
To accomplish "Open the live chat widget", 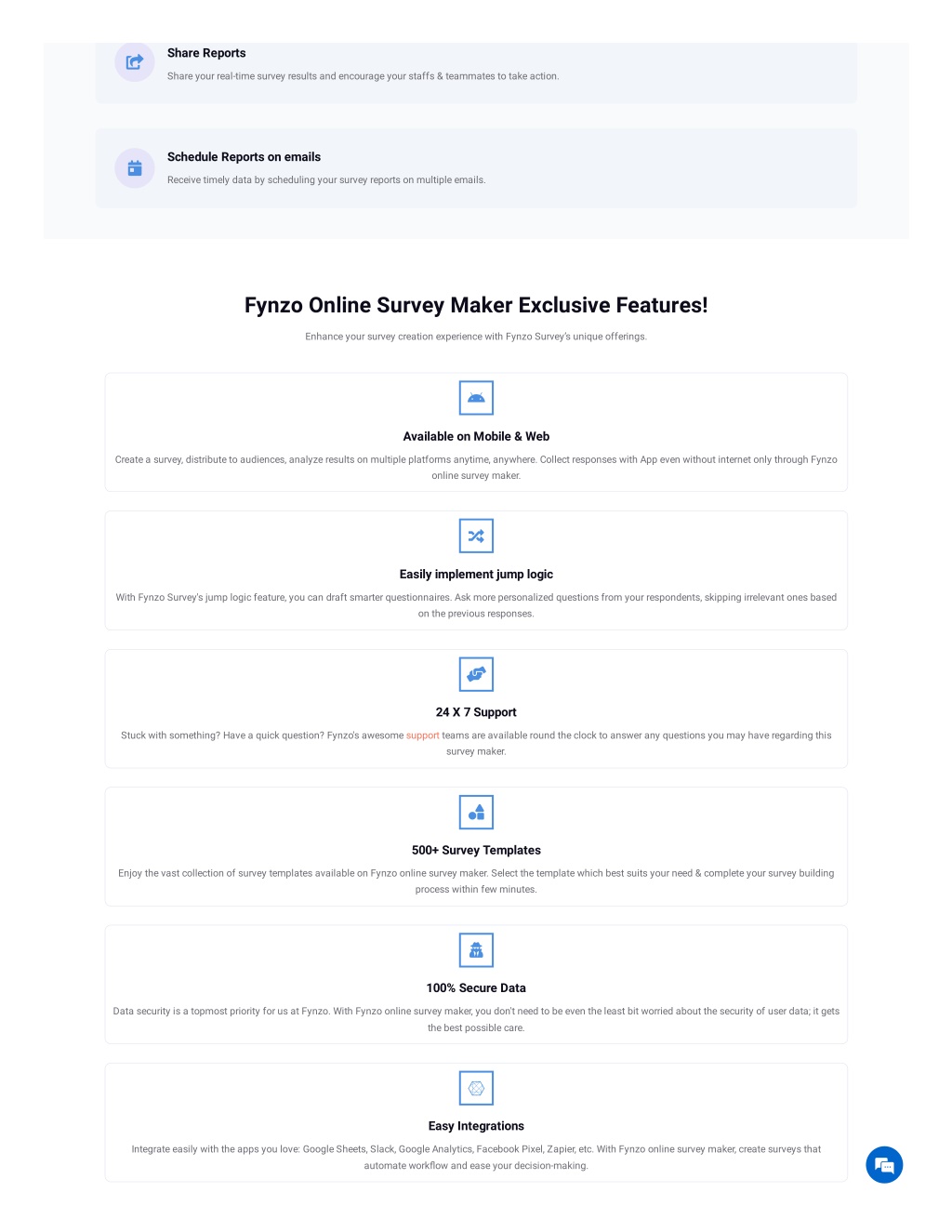I will 884,1165.
